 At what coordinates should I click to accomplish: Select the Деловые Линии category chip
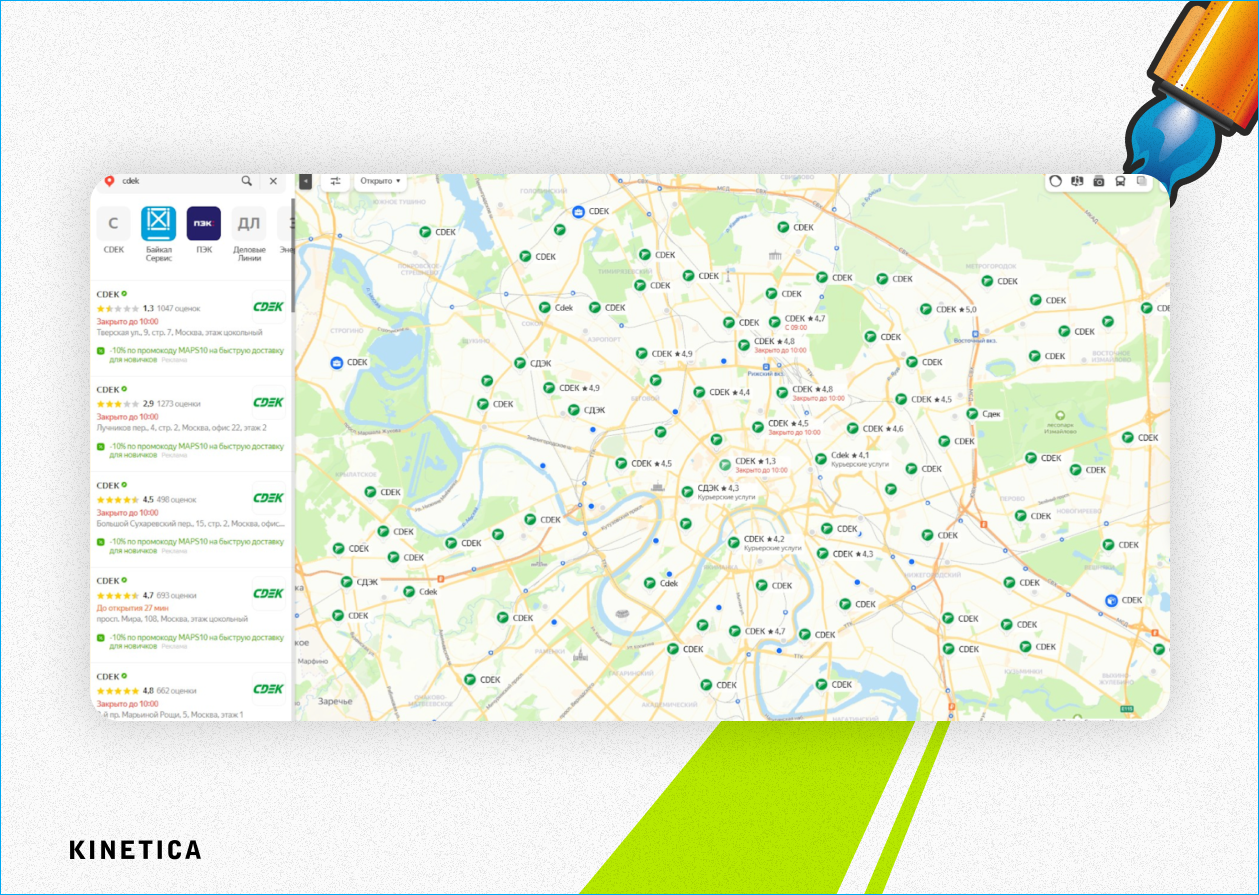(x=249, y=234)
